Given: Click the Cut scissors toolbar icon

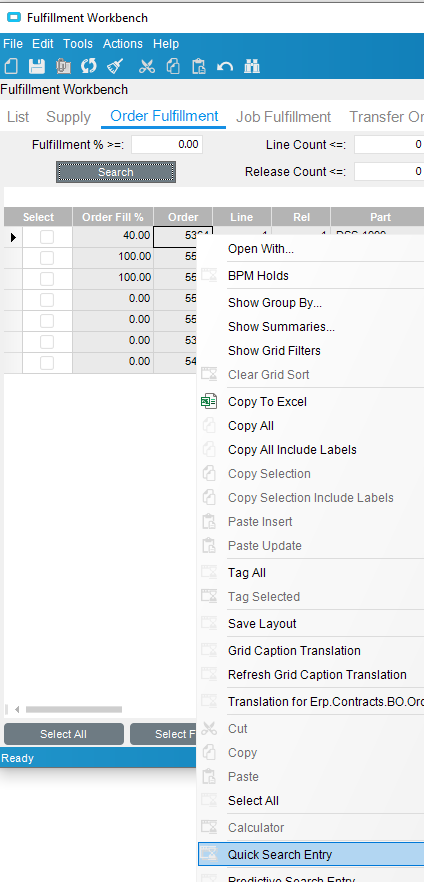Looking at the screenshot, I should tap(147, 66).
